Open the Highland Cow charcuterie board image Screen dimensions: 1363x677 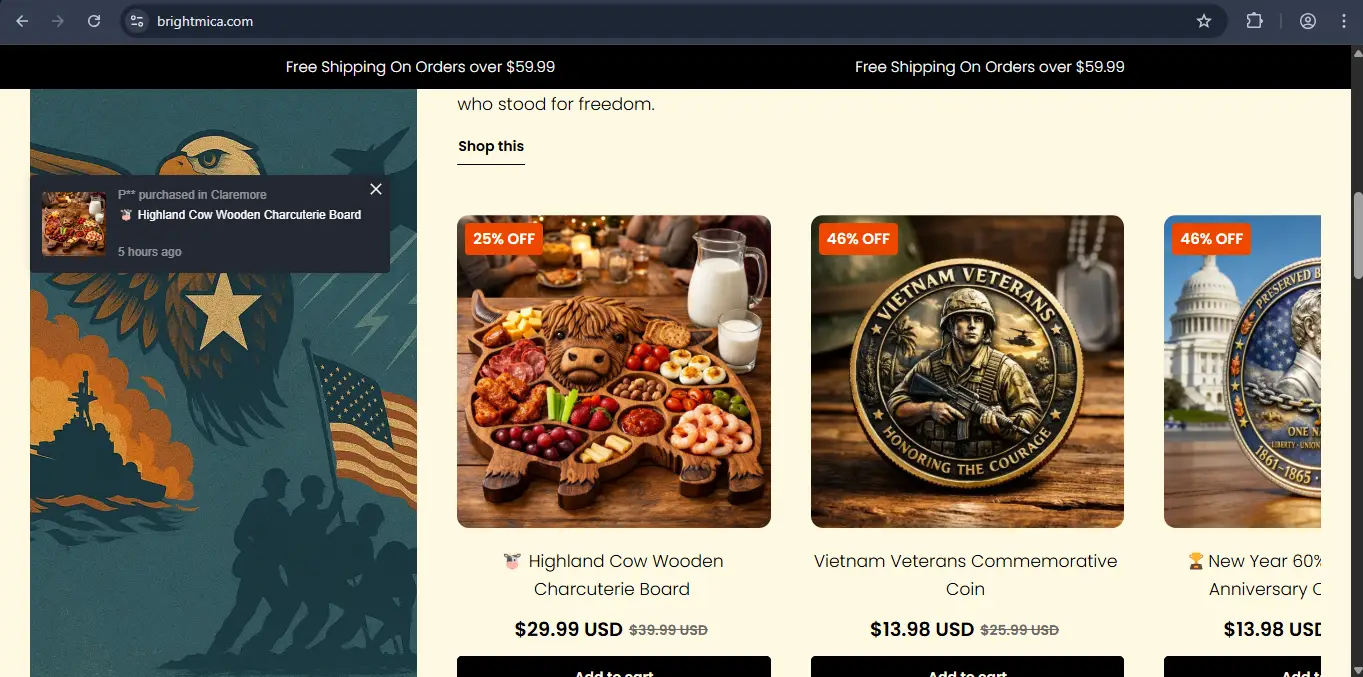coord(614,371)
